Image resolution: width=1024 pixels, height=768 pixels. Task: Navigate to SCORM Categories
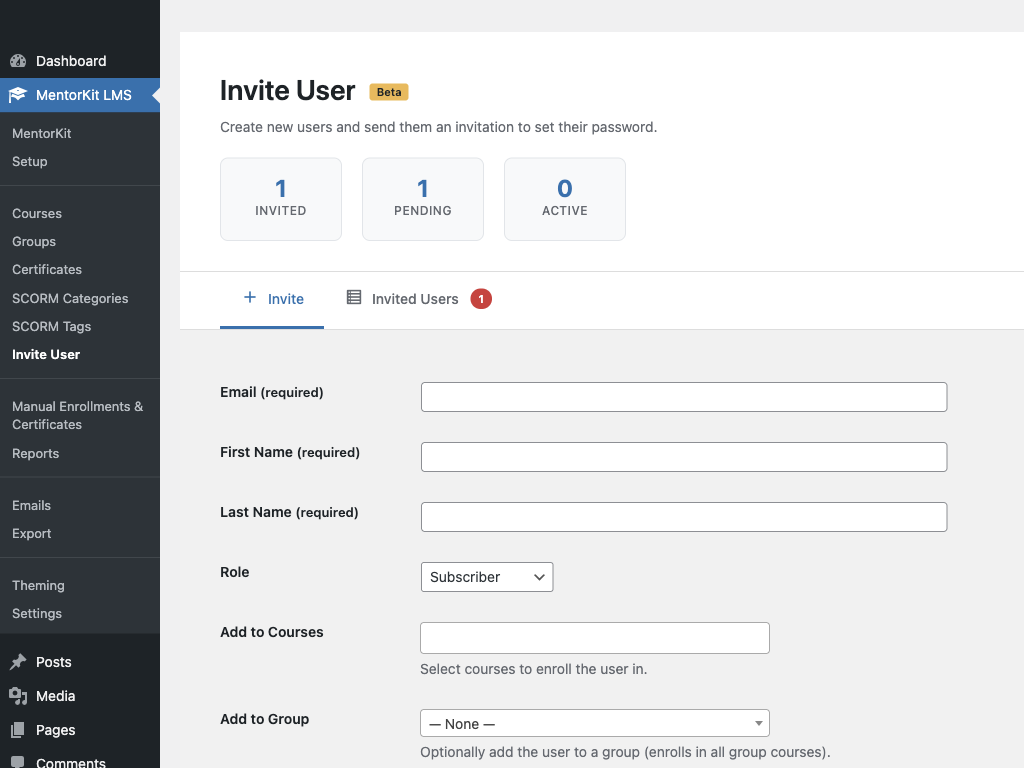(x=70, y=298)
